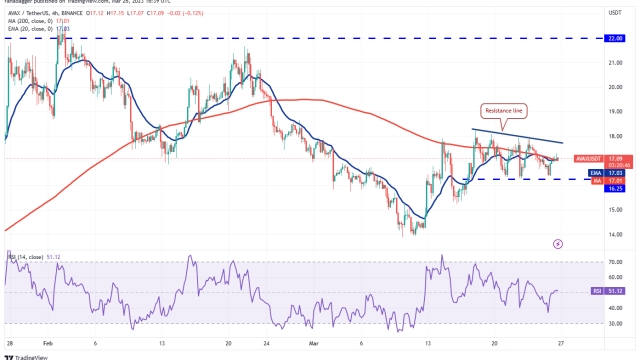The width and height of the screenshot is (640, 360).
Task: Click the 60.00 RSI axis label
Action: (x=615, y=277)
